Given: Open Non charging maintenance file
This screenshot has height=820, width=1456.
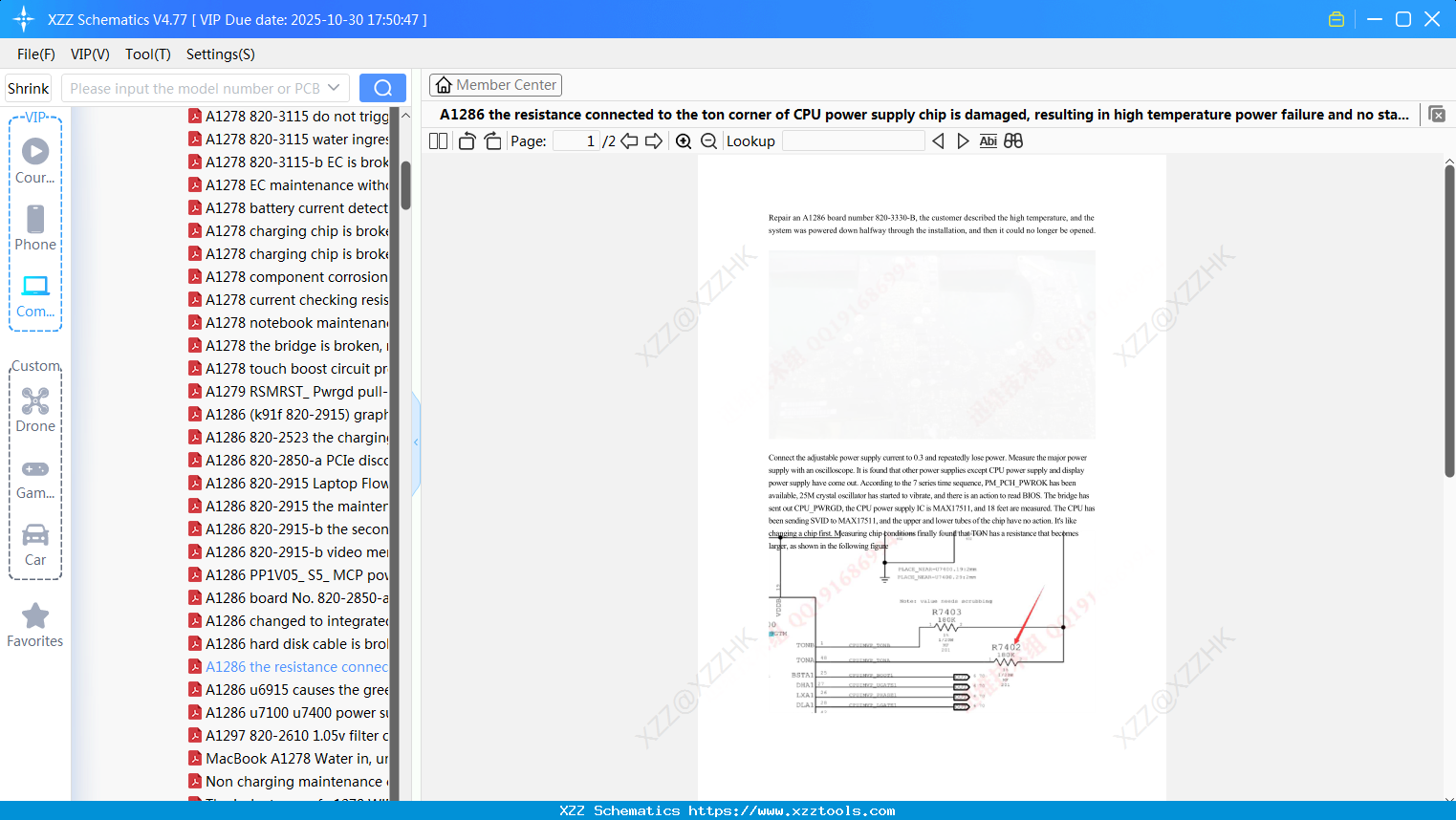Looking at the screenshot, I should 289,782.
